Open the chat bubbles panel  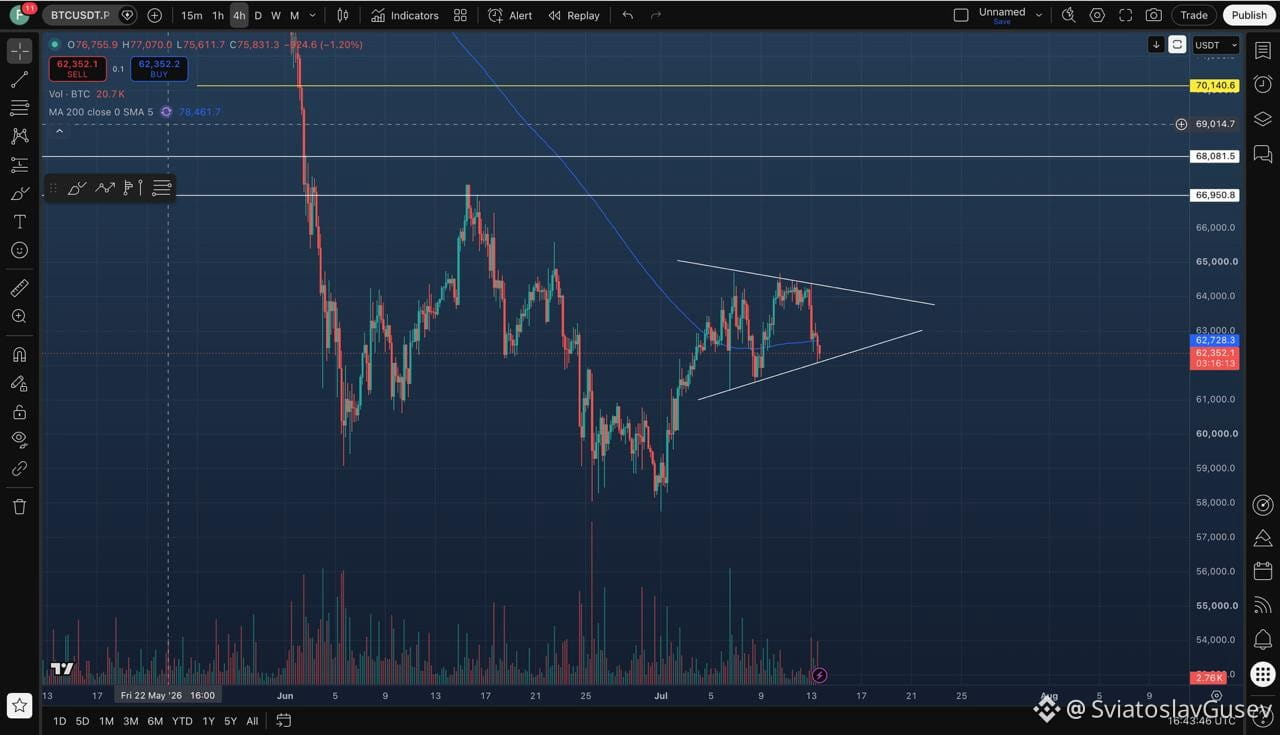(1263, 154)
